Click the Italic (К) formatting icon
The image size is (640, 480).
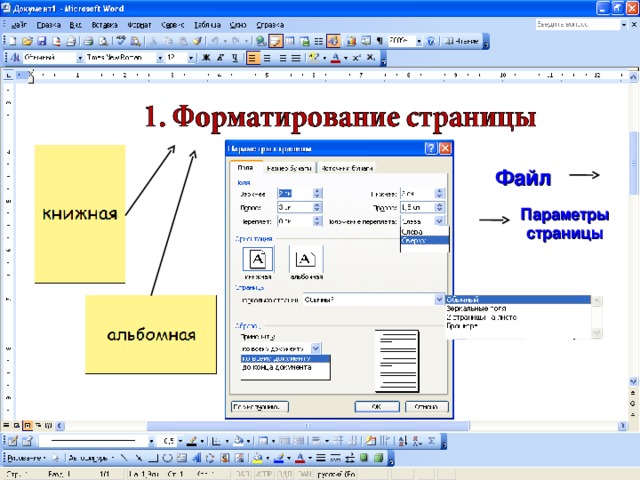[220, 59]
